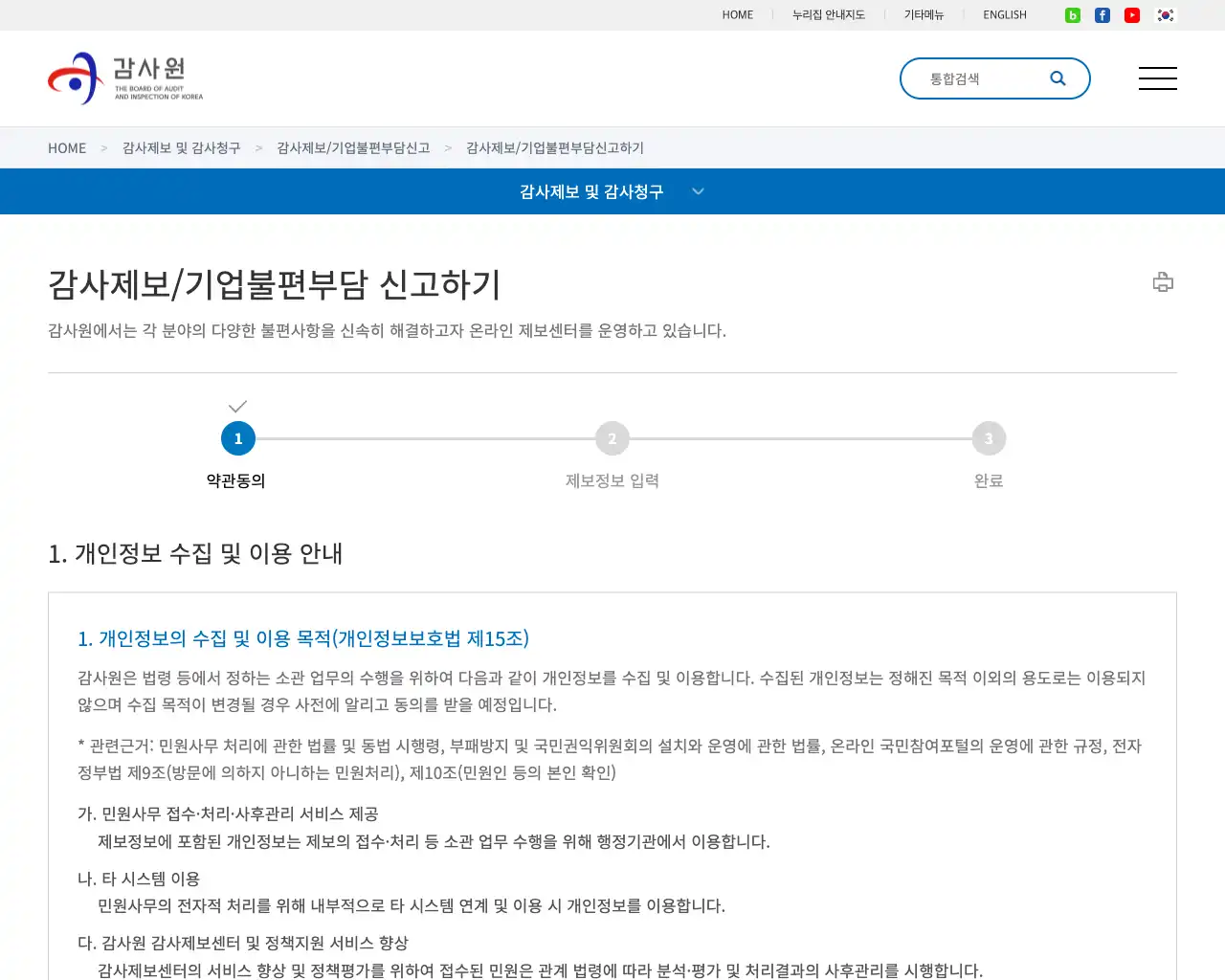Open 누리집 안내지도 link

tap(829, 15)
